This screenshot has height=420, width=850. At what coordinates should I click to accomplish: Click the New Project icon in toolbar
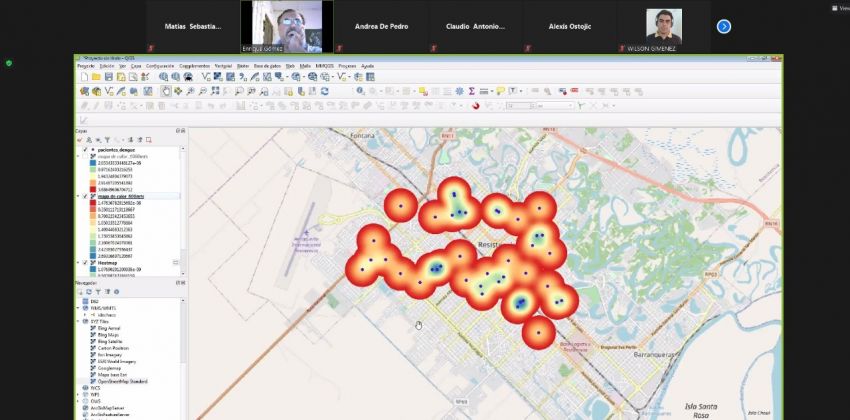(x=83, y=77)
